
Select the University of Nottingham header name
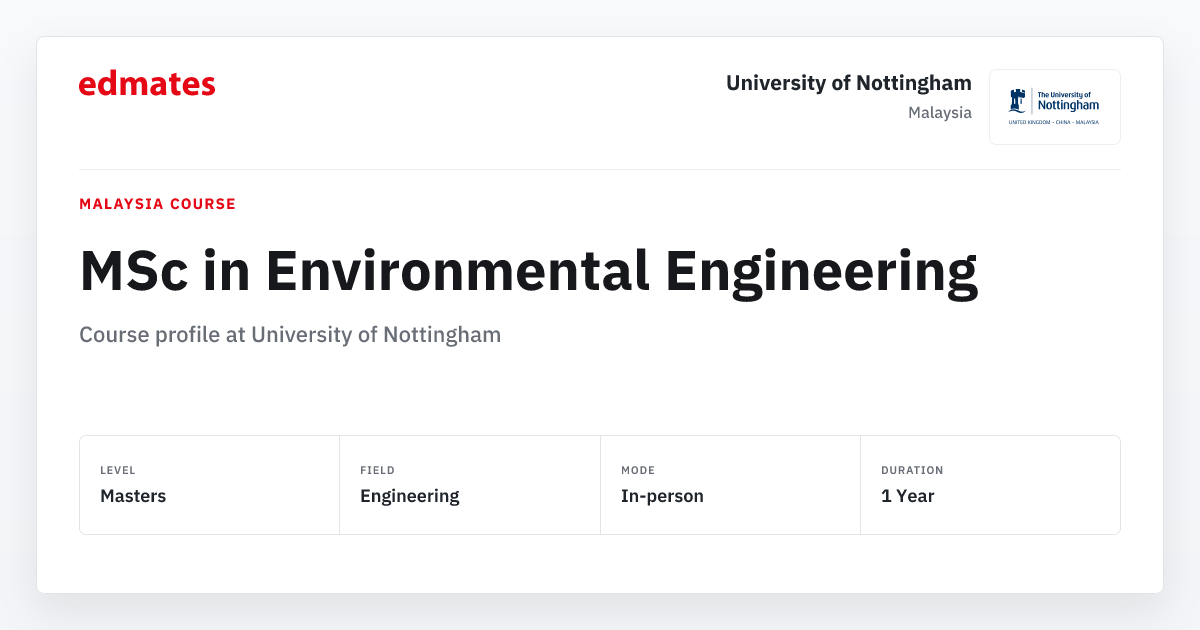pos(849,83)
